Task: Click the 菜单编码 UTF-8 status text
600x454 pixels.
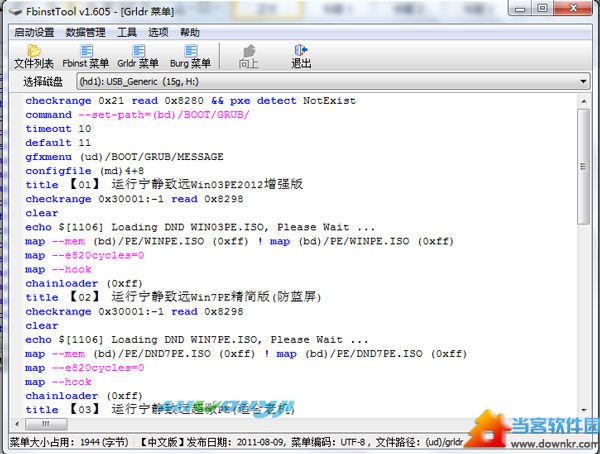Action: (x=328, y=443)
